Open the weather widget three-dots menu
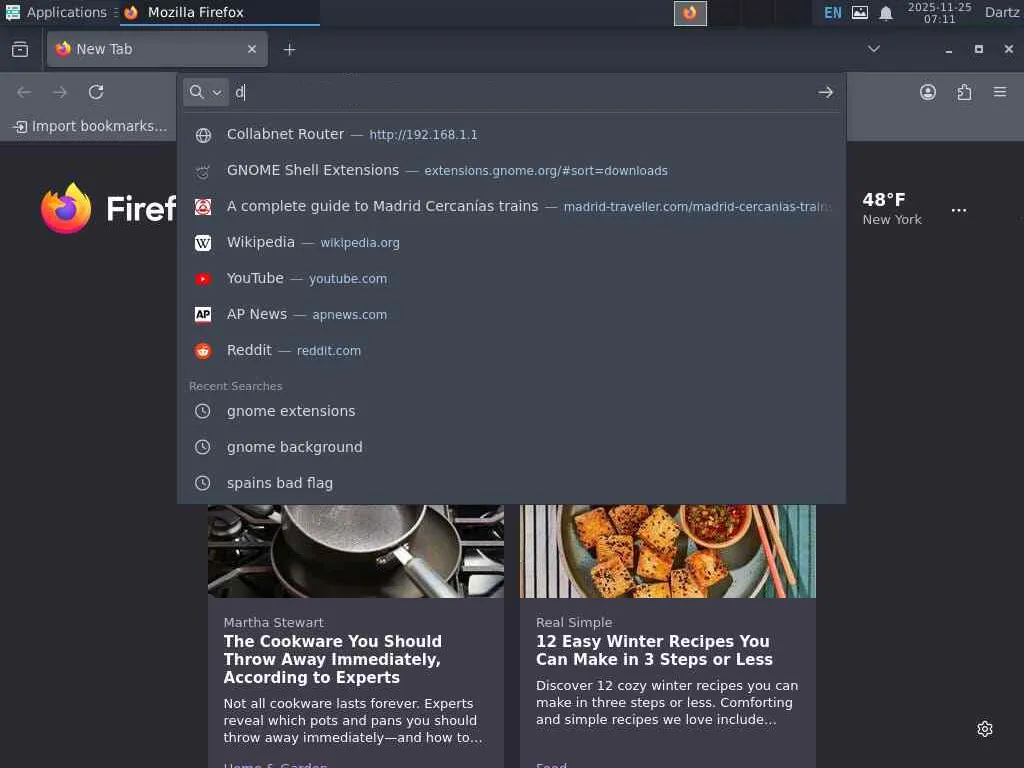The height and width of the screenshot is (768, 1024). click(959, 210)
